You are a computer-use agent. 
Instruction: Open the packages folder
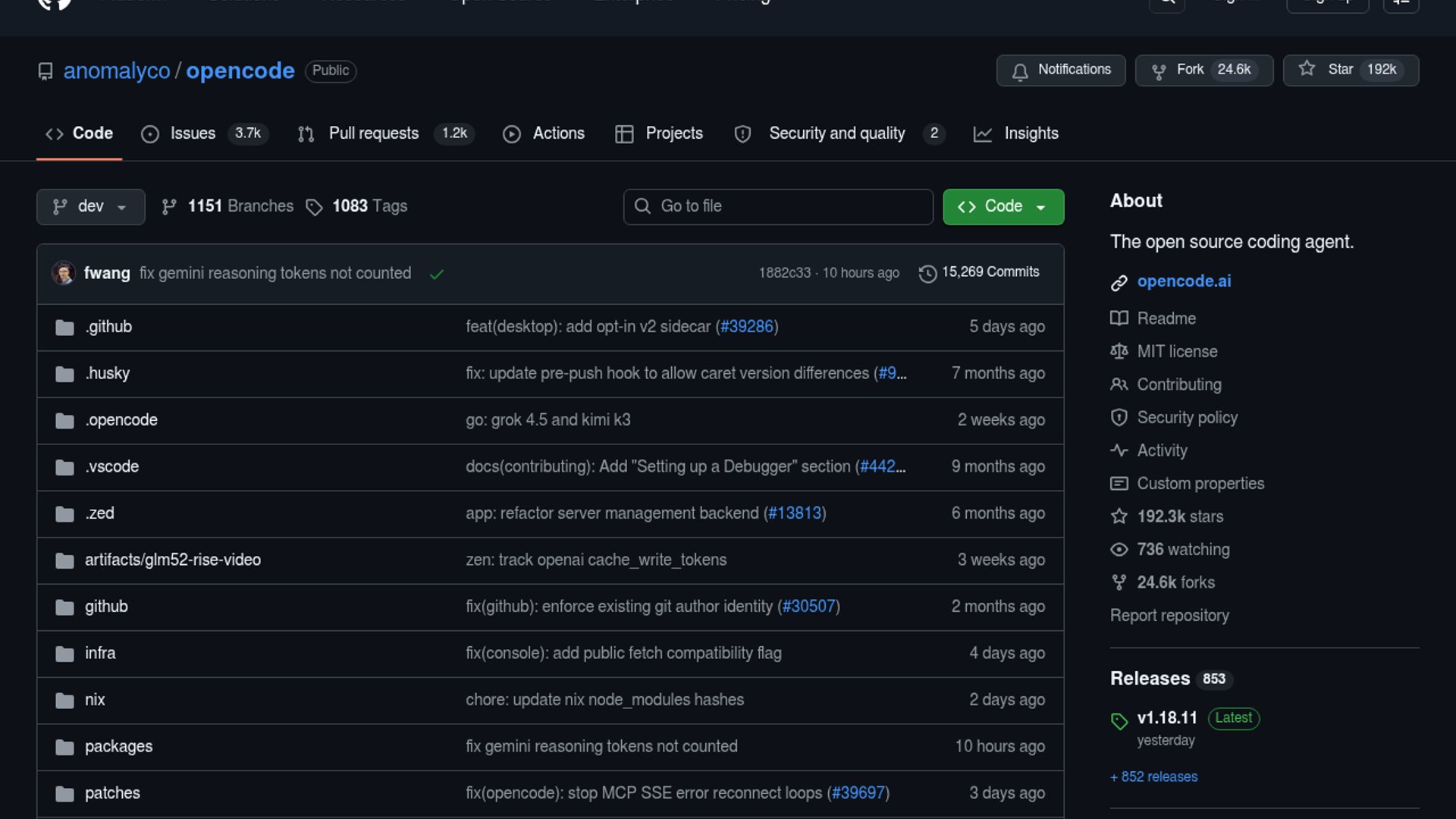tap(118, 747)
